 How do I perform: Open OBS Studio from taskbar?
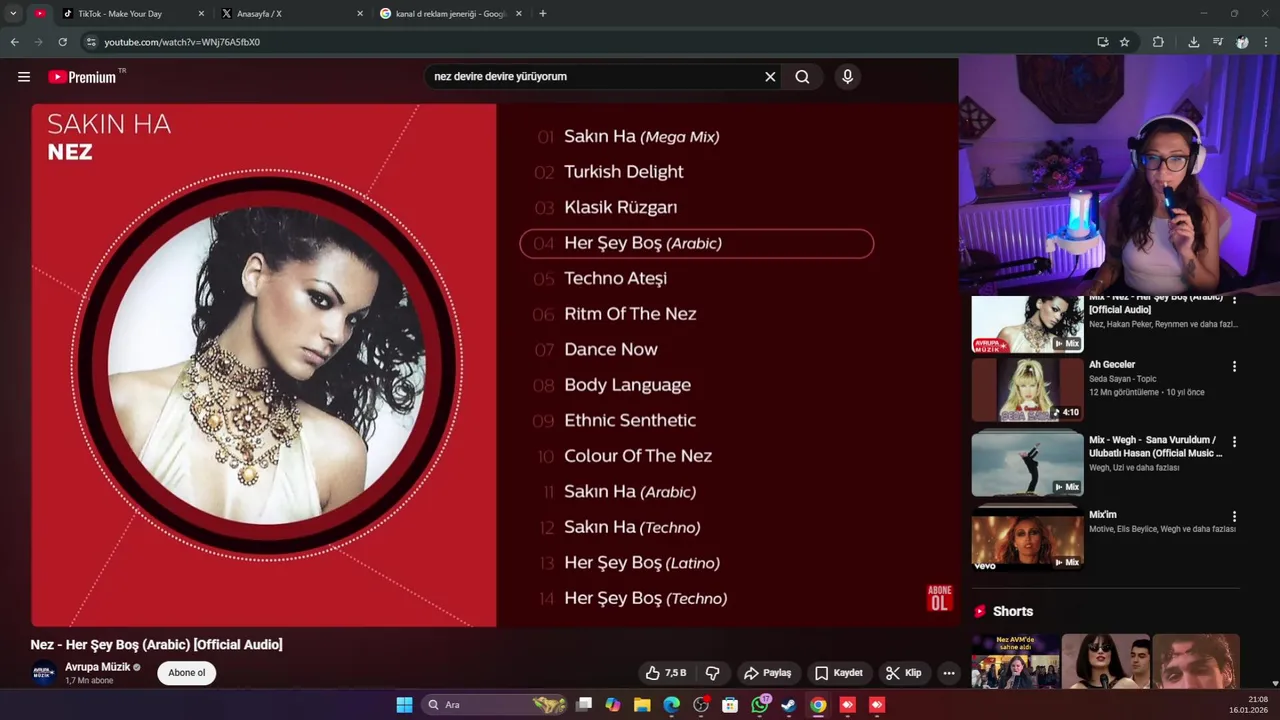[701, 705]
